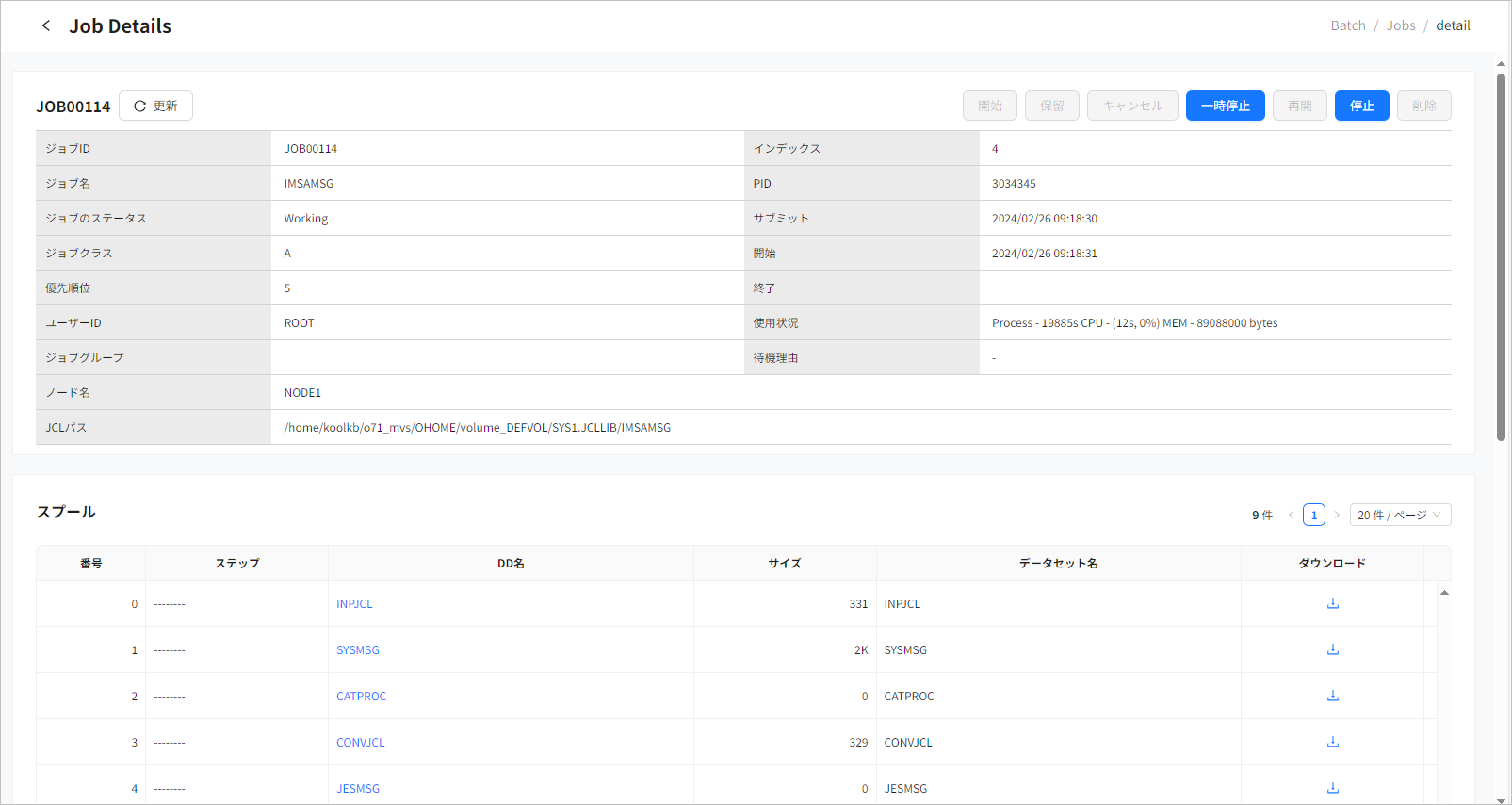This screenshot has width=1512, height=805.
Task: Click the disabled 再開 button
Action: pyautogui.click(x=1299, y=106)
